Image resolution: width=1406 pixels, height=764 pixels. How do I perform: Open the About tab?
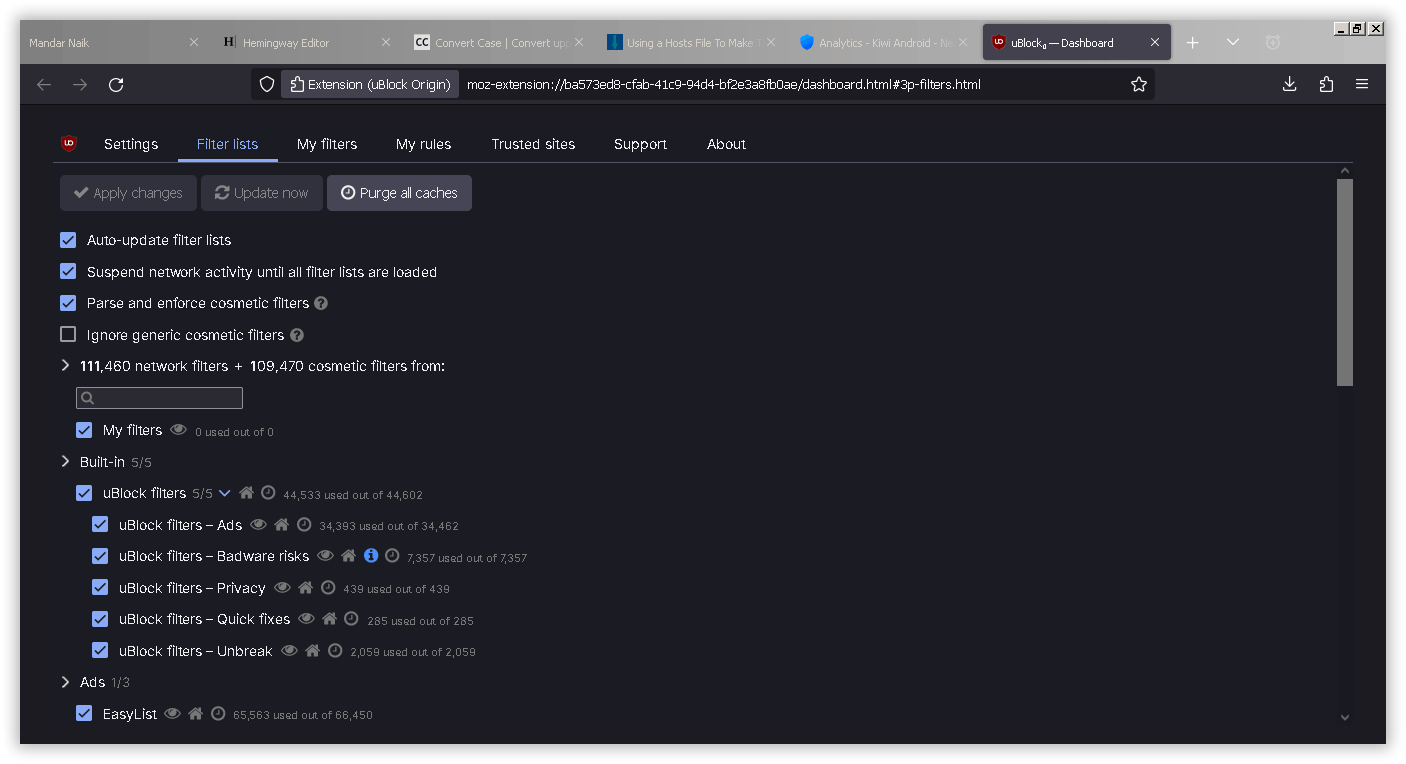tap(726, 144)
